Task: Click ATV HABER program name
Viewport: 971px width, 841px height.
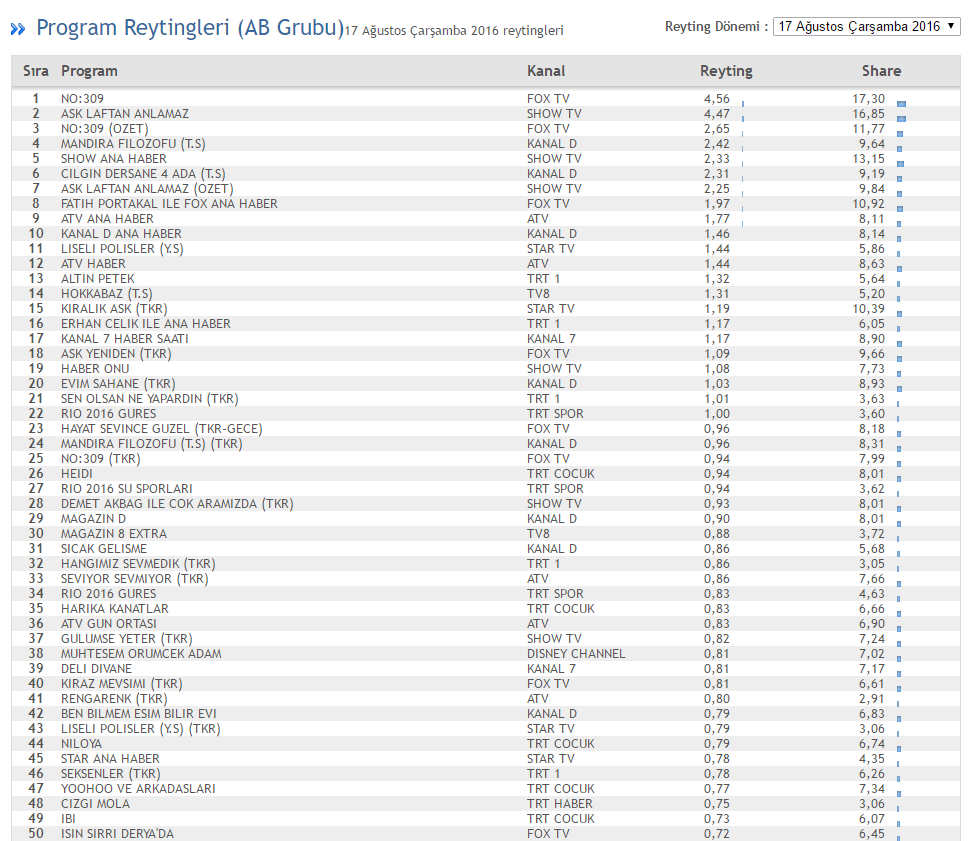Action: pos(93,264)
